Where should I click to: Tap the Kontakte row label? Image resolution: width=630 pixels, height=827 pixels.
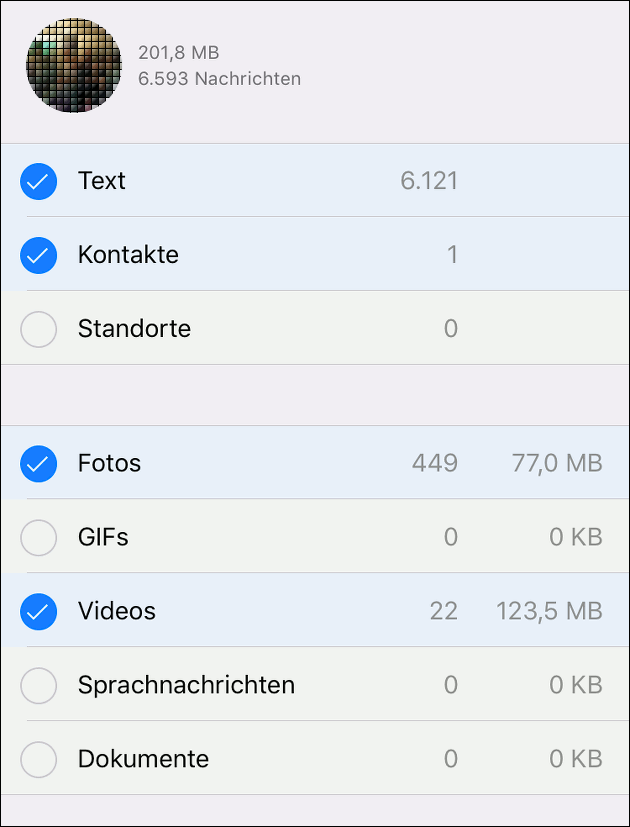coord(128,255)
